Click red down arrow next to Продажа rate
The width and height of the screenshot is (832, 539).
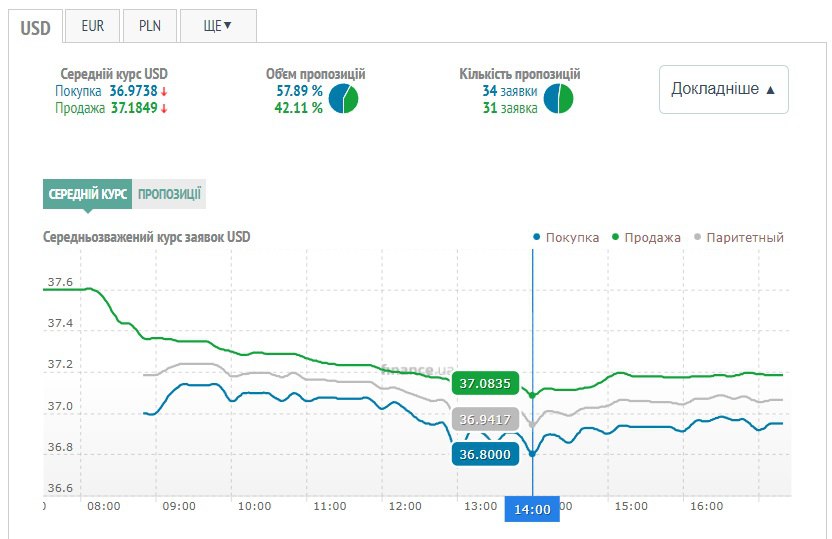(164, 109)
